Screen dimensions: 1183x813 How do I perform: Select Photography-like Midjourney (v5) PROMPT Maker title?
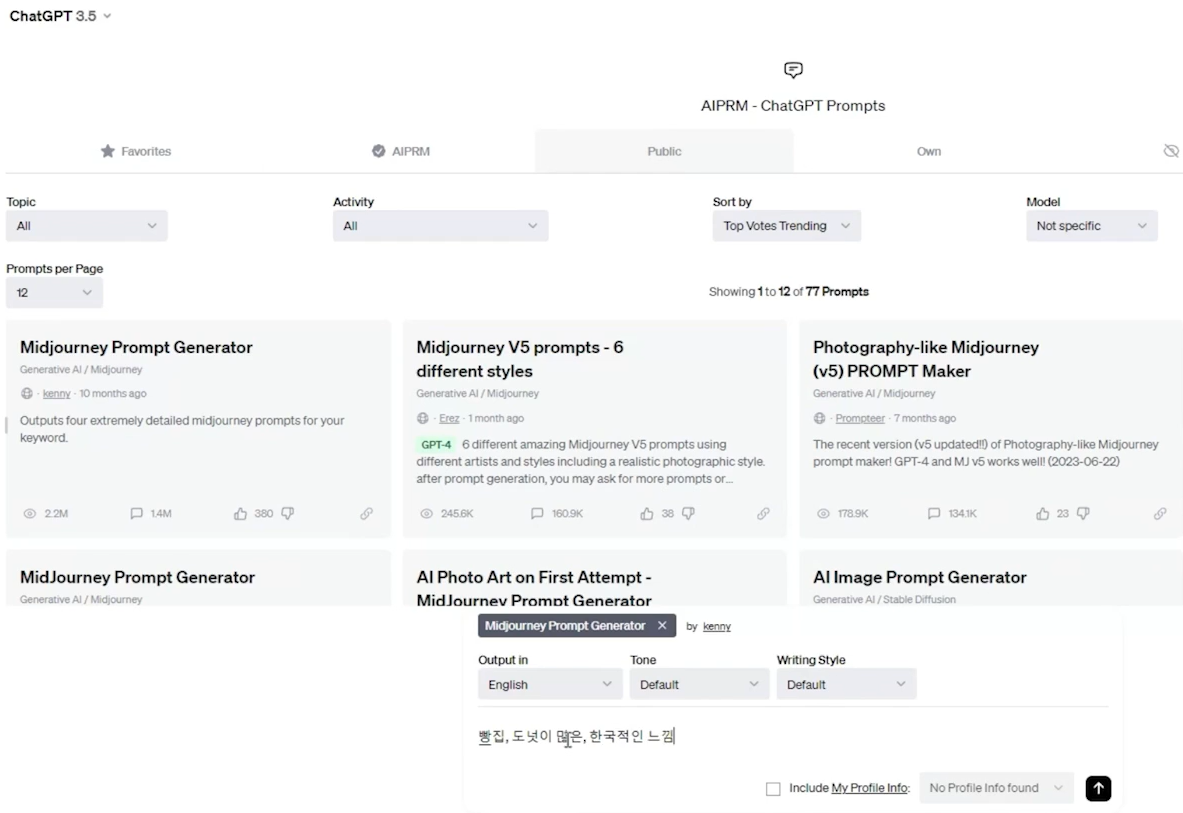tap(926, 359)
